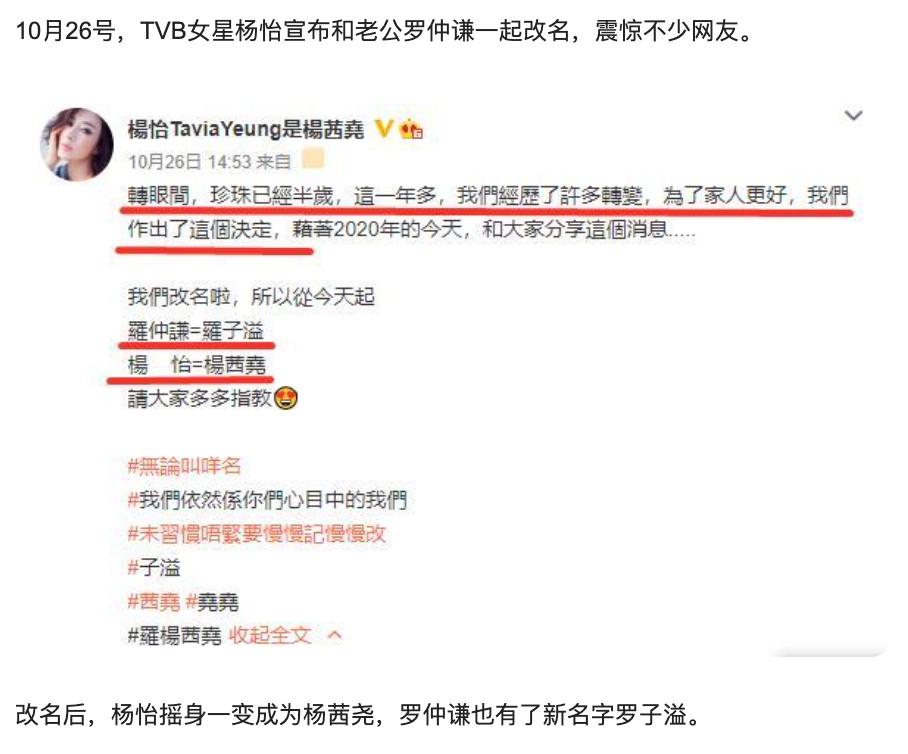
Task: Open the username 楊怡TaviaYeung是楊茜堯
Action: tap(246, 129)
